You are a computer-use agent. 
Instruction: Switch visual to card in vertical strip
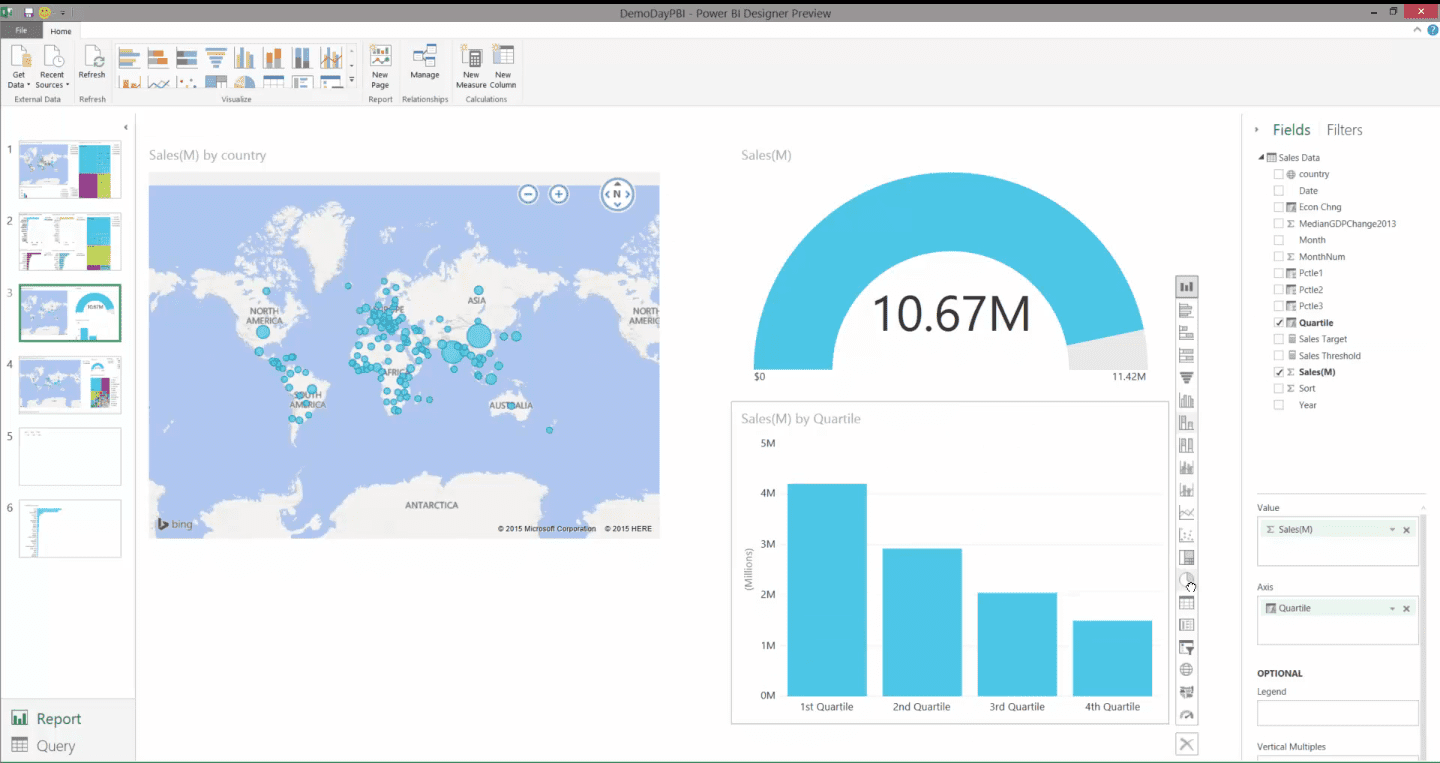[x=1186, y=625]
